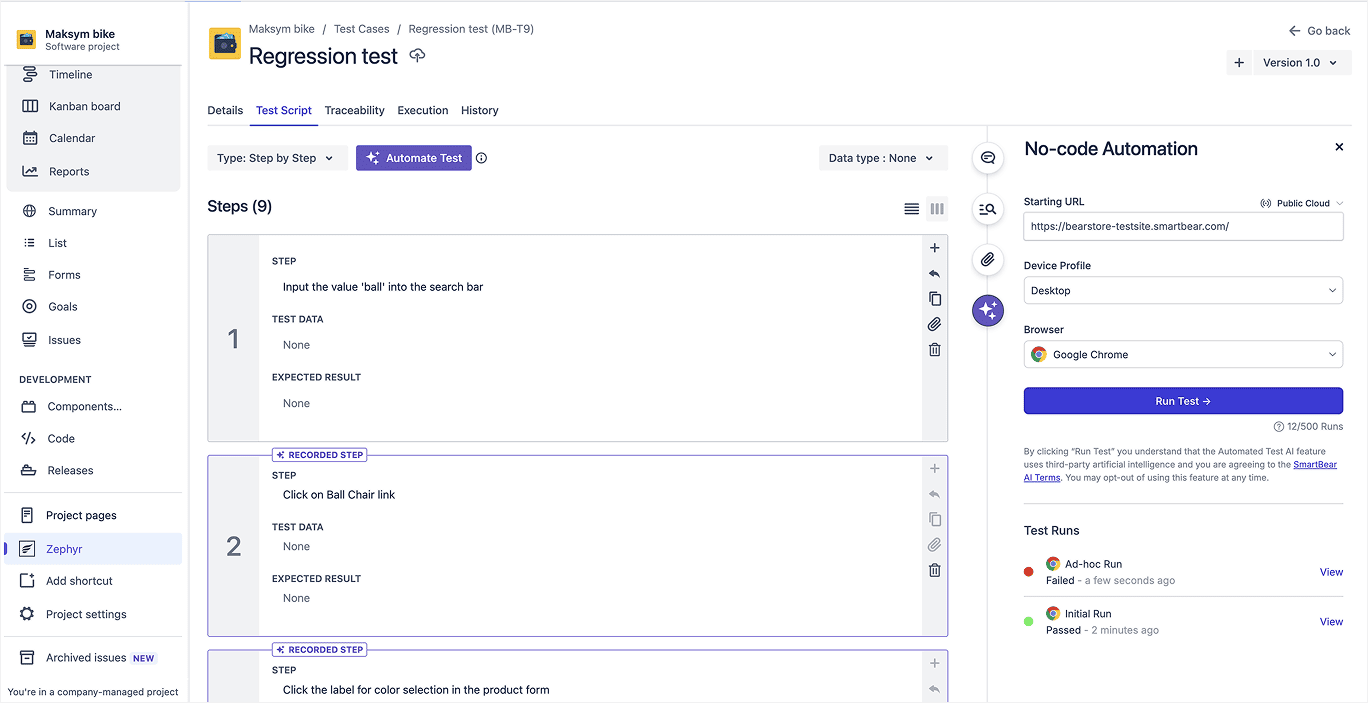
Task: Toggle the No-code Automation sparkle panel icon
Action: click(988, 310)
